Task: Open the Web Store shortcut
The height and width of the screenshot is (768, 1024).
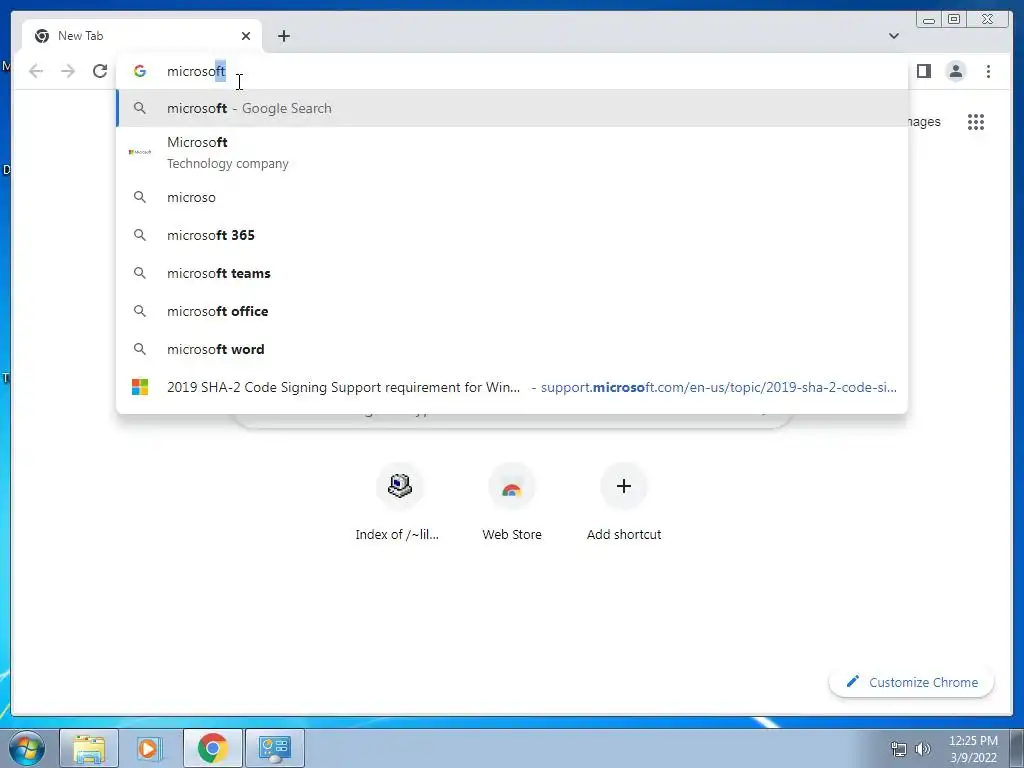Action: pos(512,503)
